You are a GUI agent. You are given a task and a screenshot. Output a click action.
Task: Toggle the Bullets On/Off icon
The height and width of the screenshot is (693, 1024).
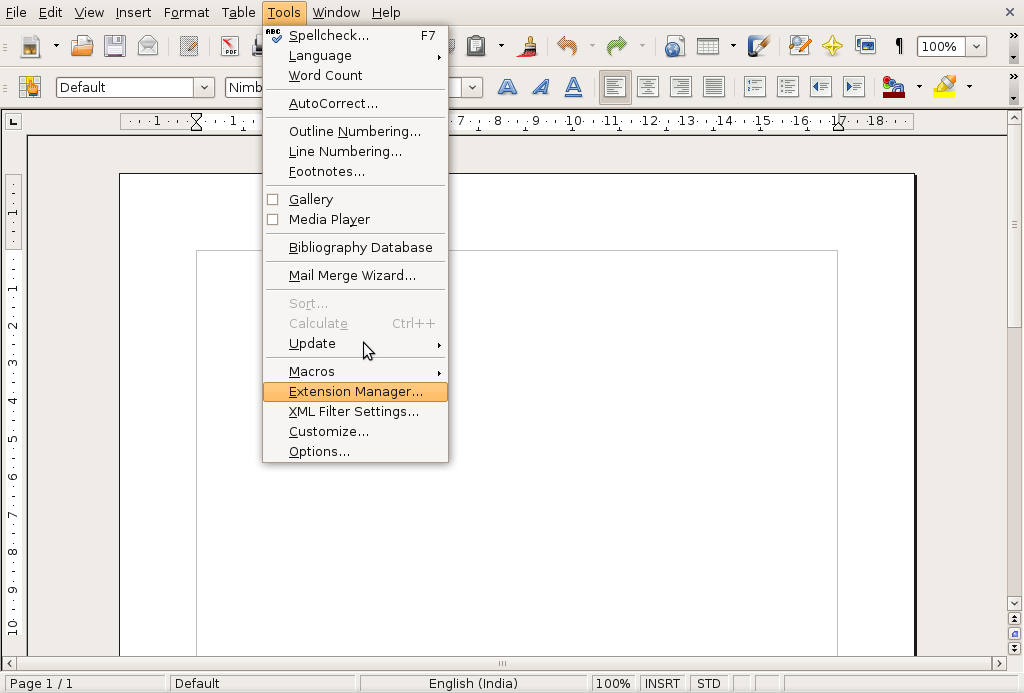tap(788, 87)
